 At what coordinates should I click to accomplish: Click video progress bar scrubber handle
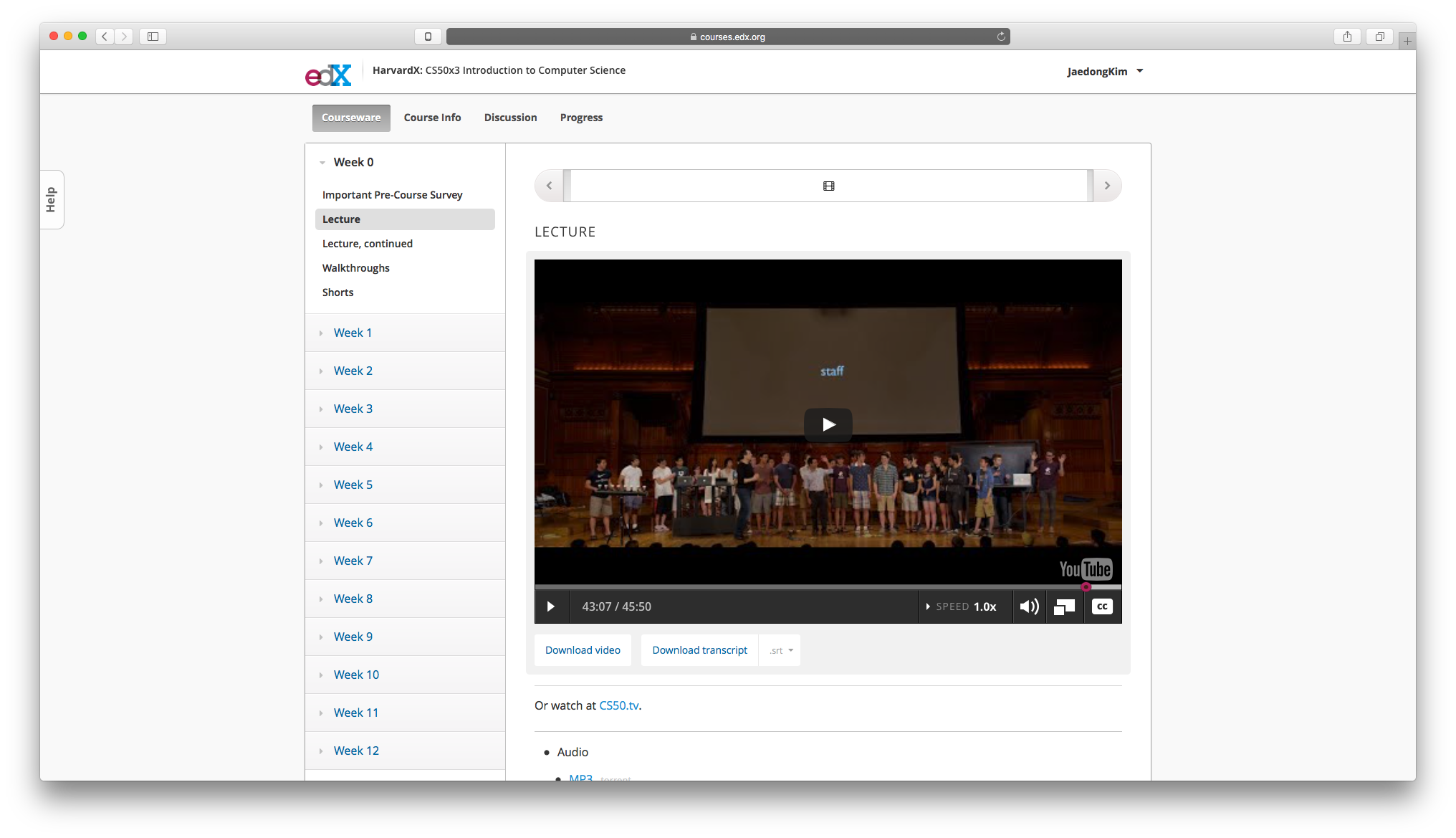(1086, 587)
